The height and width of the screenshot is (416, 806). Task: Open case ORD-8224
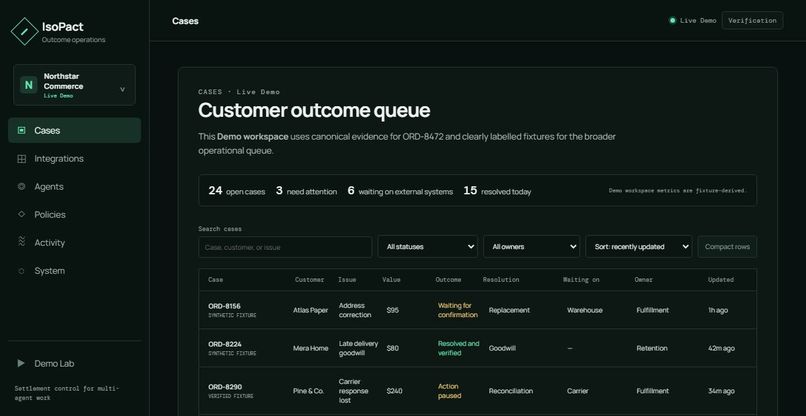(x=225, y=344)
